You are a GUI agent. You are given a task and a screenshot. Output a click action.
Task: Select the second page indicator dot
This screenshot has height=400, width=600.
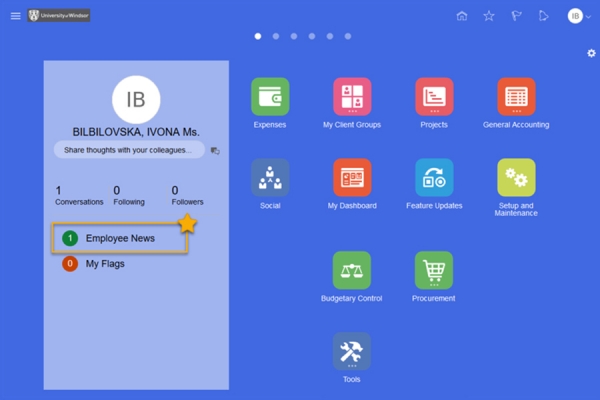pos(276,36)
